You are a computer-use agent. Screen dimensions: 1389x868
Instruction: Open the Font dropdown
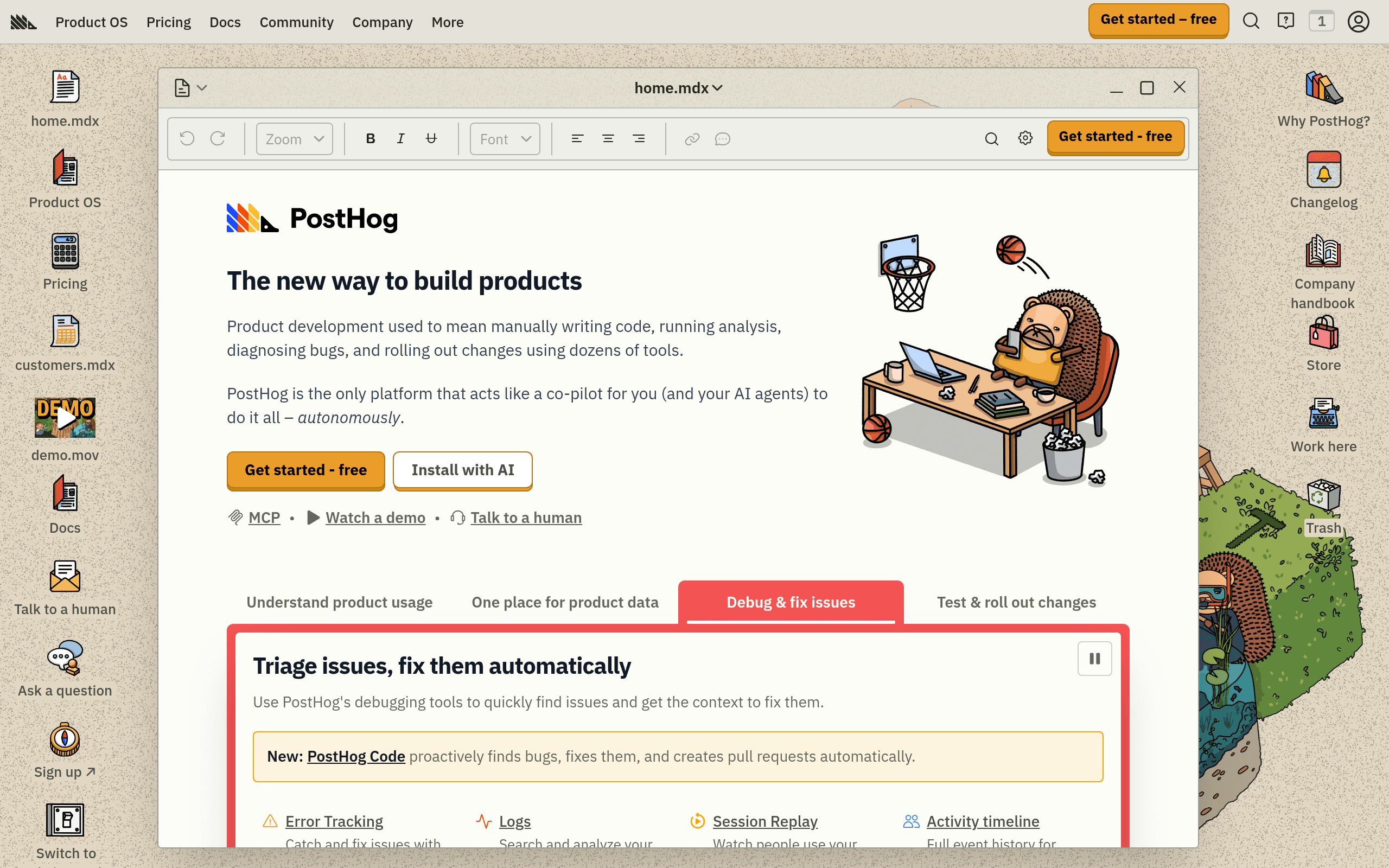click(505, 139)
